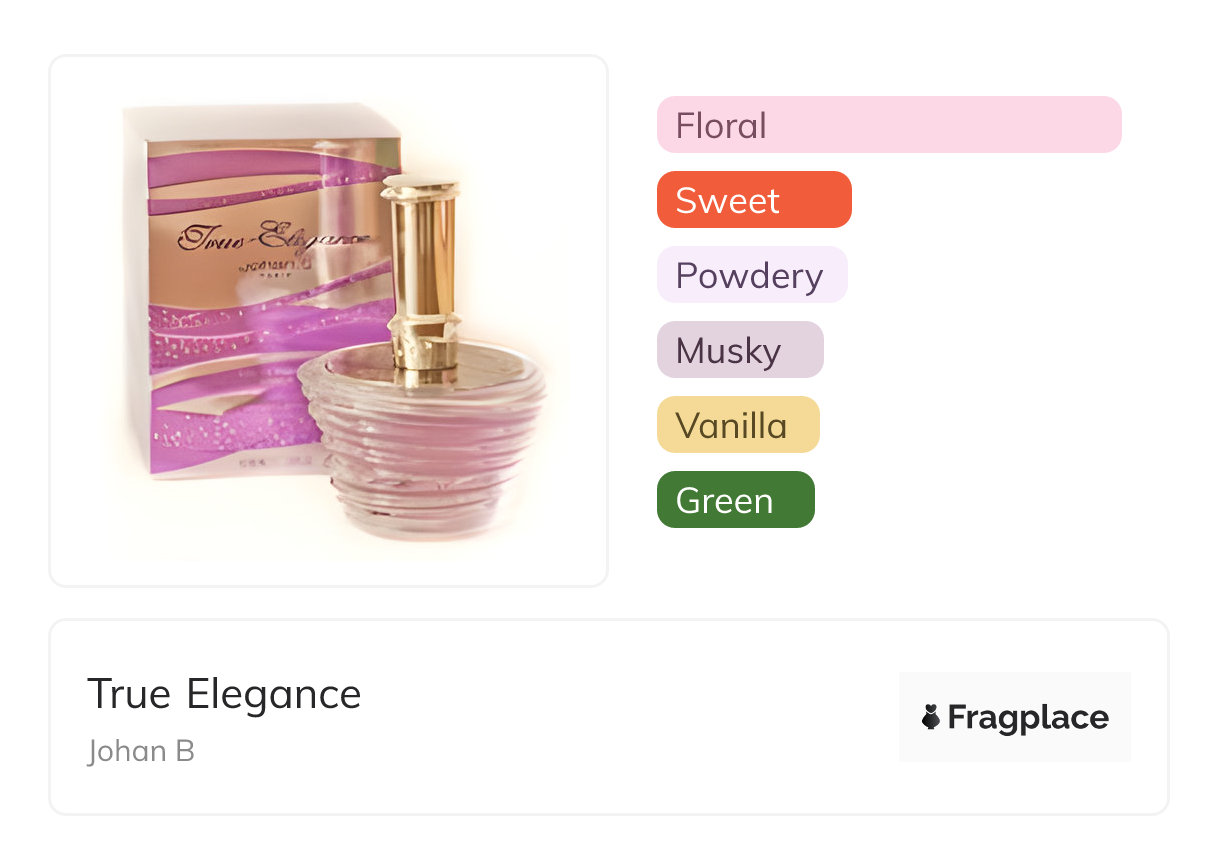Pick the Musky accord tag
Image resolution: width=1218 pixels, height=864 pixels.
point(739,350)
